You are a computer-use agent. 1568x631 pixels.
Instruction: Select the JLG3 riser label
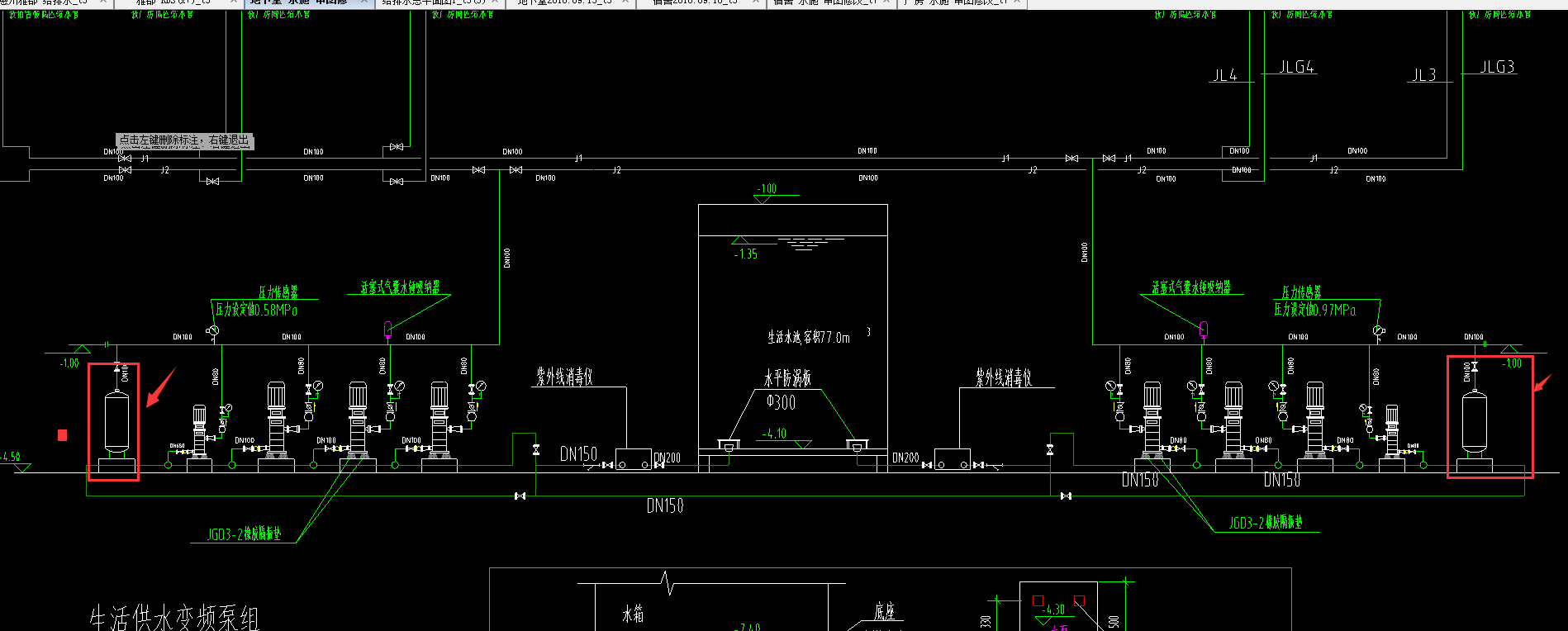point(1498,67)
